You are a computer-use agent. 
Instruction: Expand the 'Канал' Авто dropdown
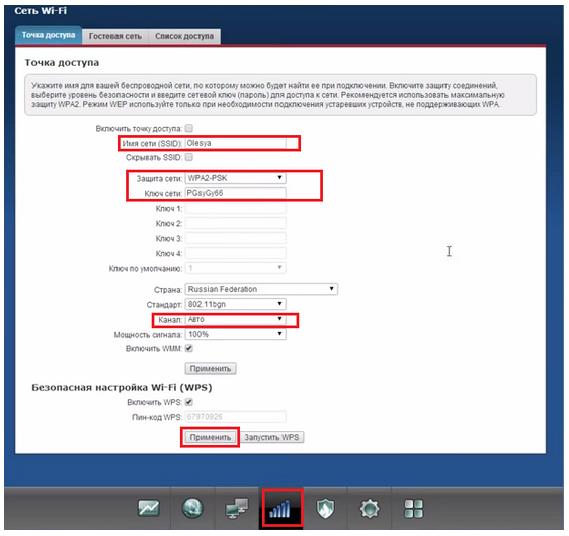[236, 319]
